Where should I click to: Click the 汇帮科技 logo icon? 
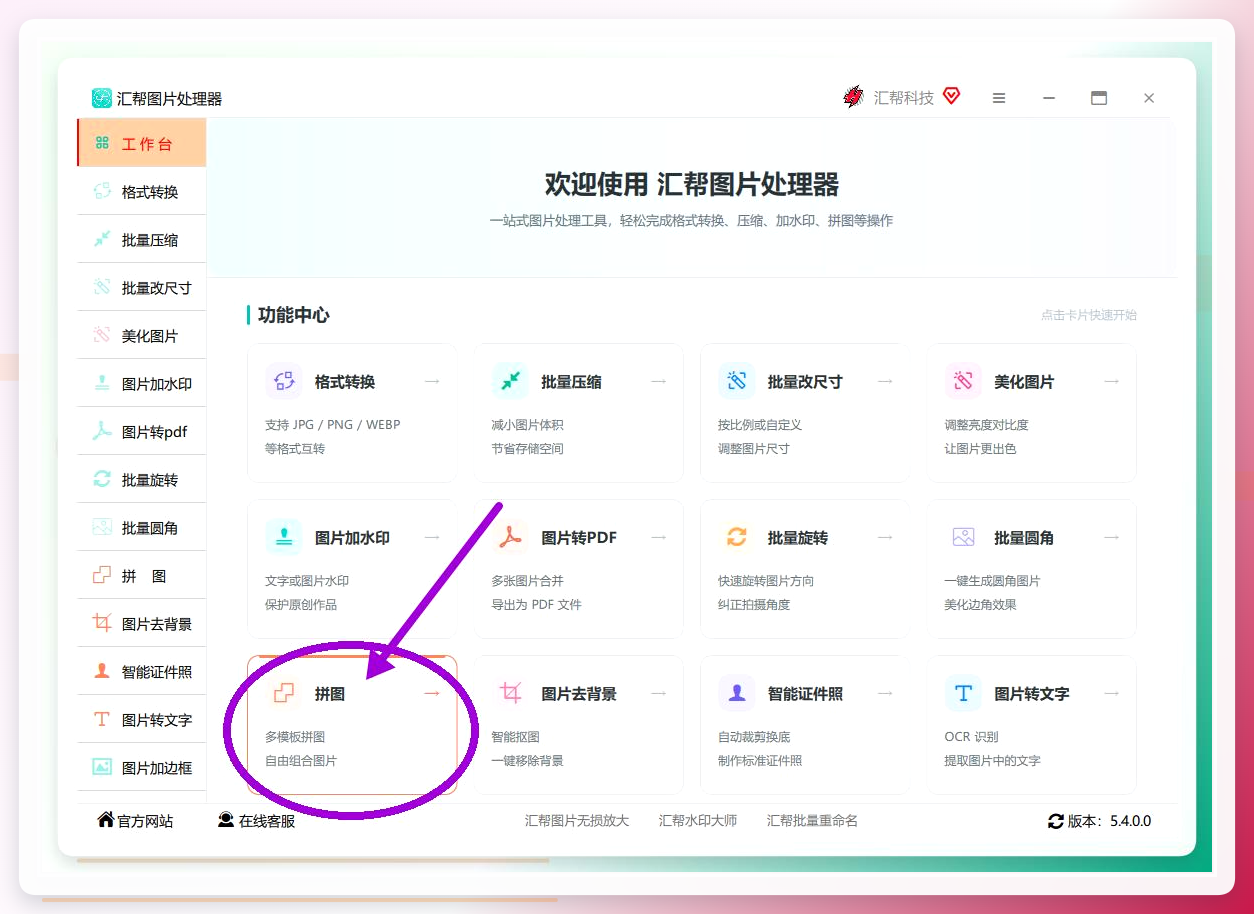pyautogui.click(x=853, y=97)
